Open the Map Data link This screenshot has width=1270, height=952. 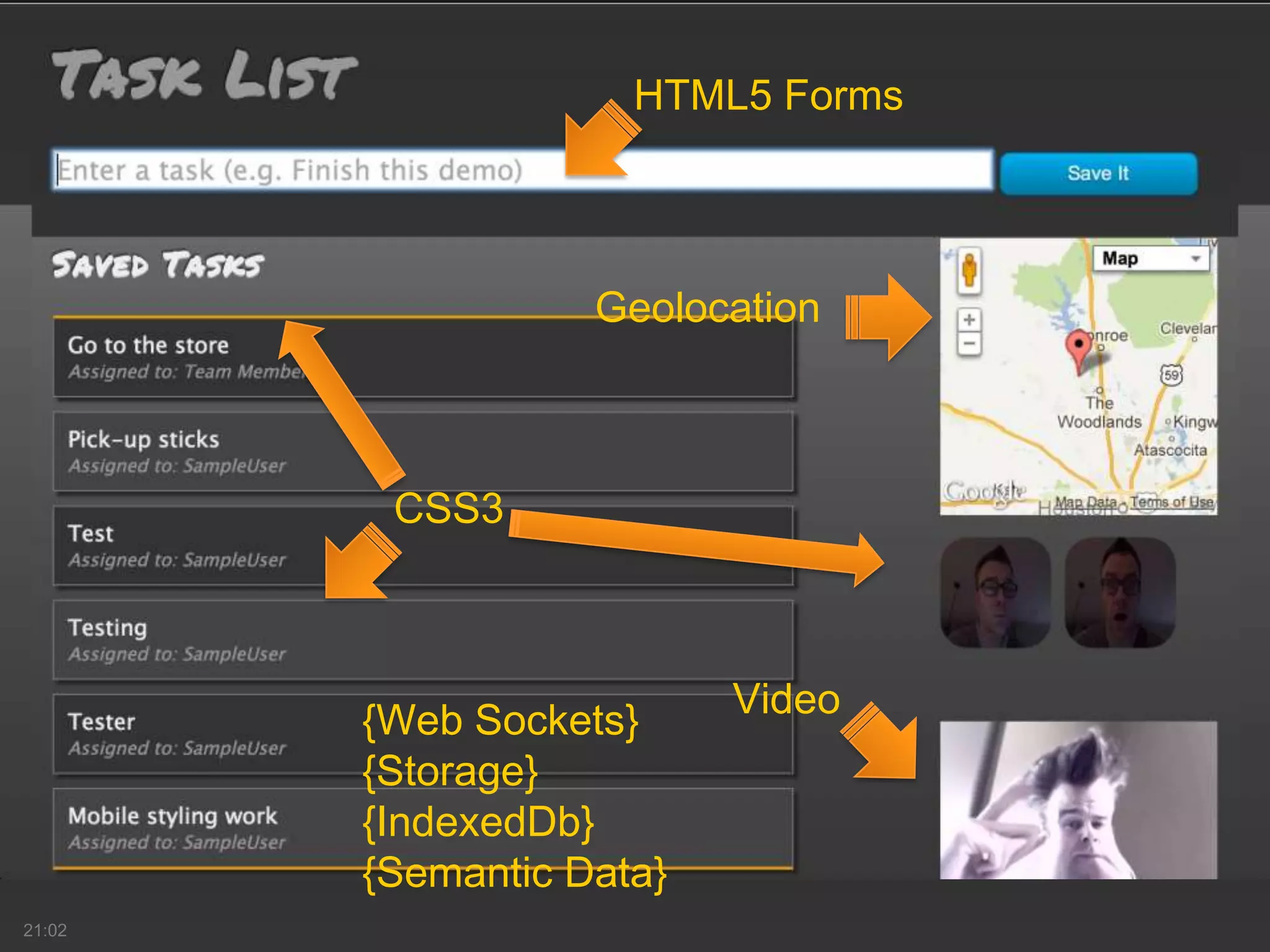[1086, 502]
